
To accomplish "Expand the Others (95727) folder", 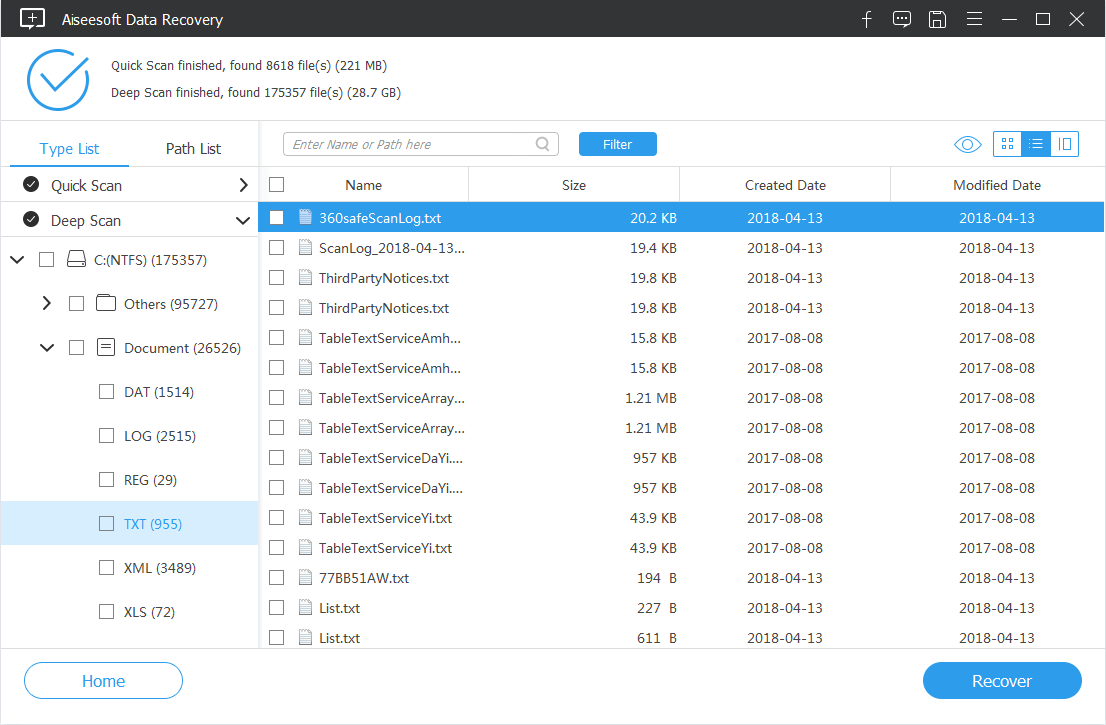I will click(46, 304).
